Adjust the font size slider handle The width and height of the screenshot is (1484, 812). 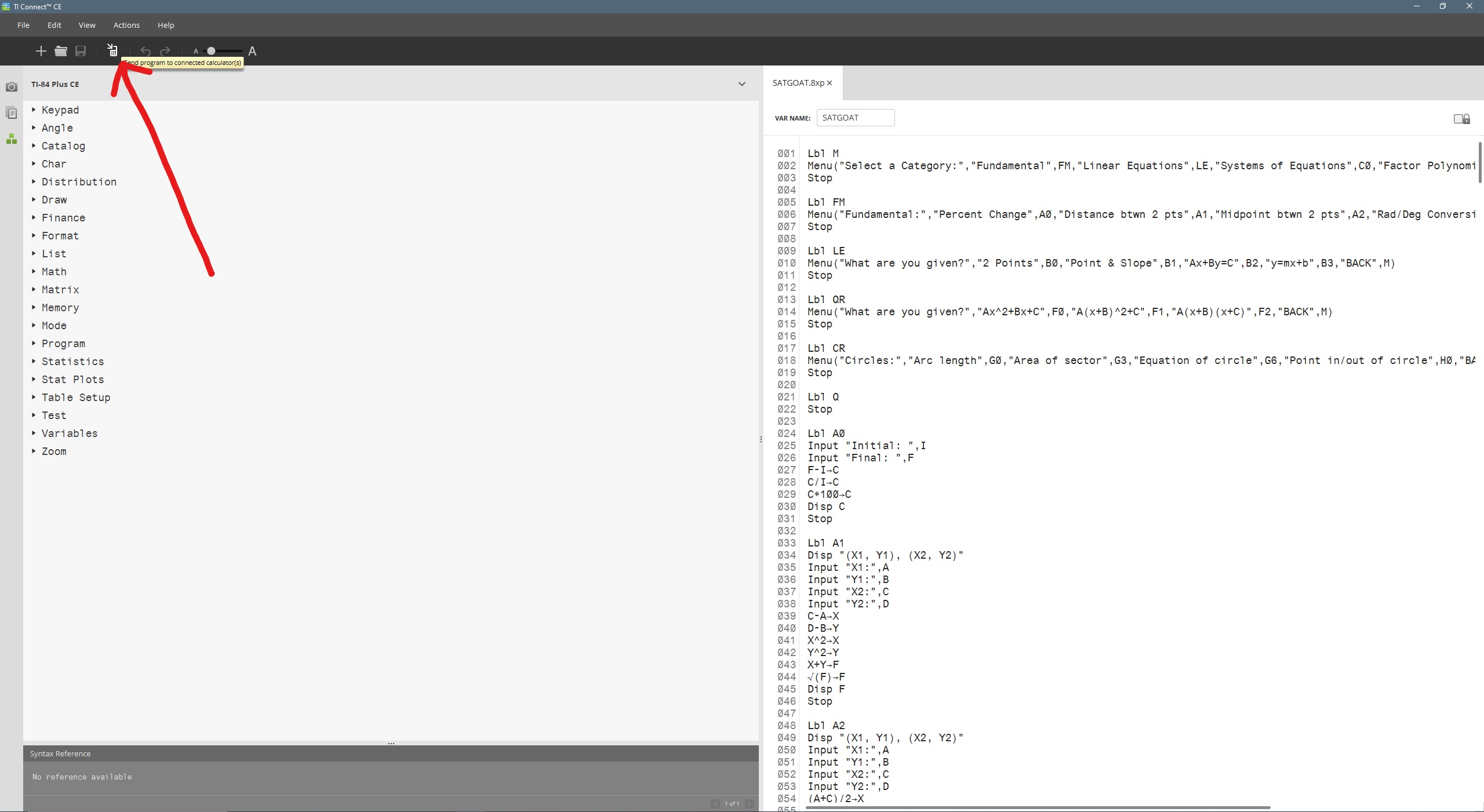[x=211, y=51]
